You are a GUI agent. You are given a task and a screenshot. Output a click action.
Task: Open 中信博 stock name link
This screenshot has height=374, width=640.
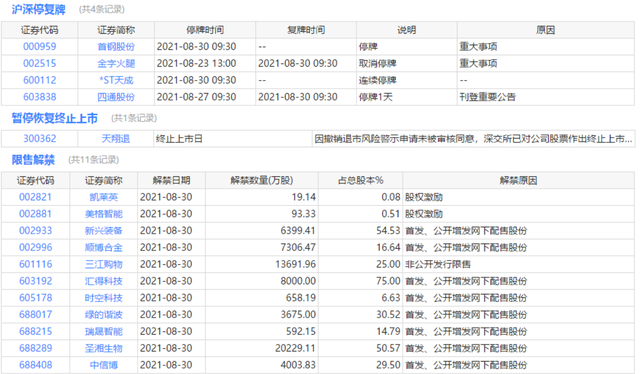(104, 365)
